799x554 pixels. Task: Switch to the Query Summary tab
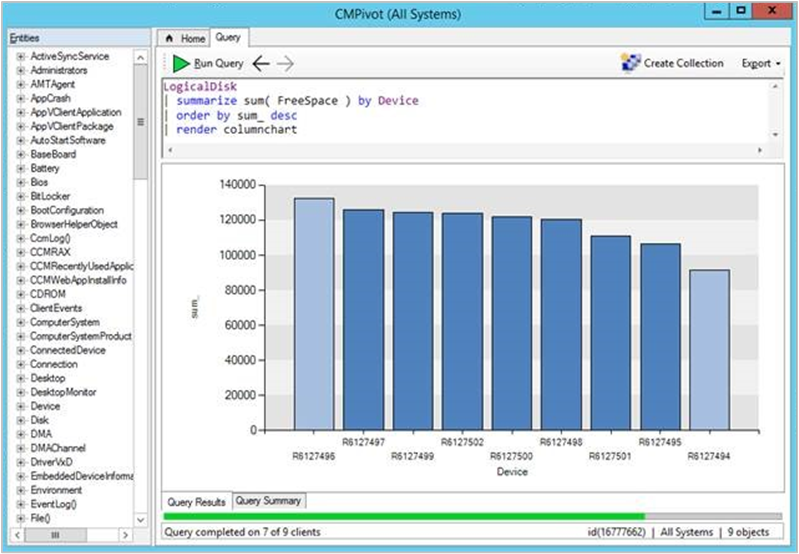268,500
